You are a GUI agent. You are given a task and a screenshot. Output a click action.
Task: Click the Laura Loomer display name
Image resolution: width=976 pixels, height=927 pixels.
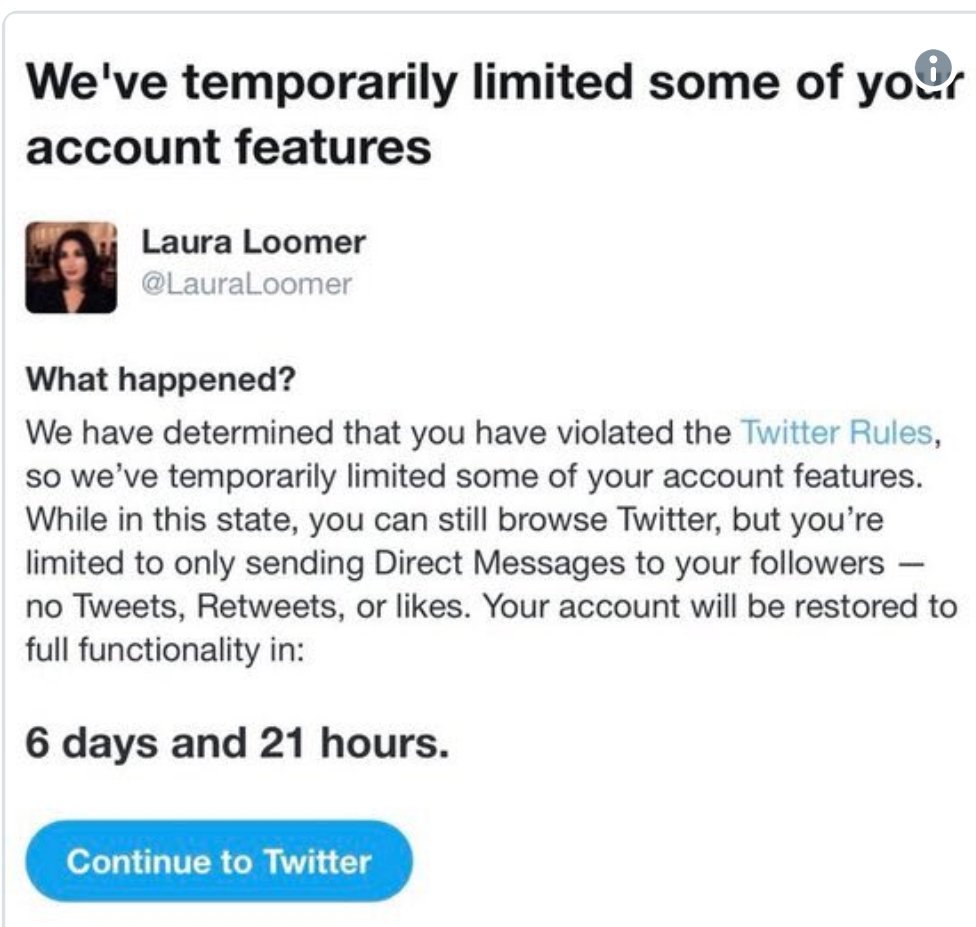253,242
